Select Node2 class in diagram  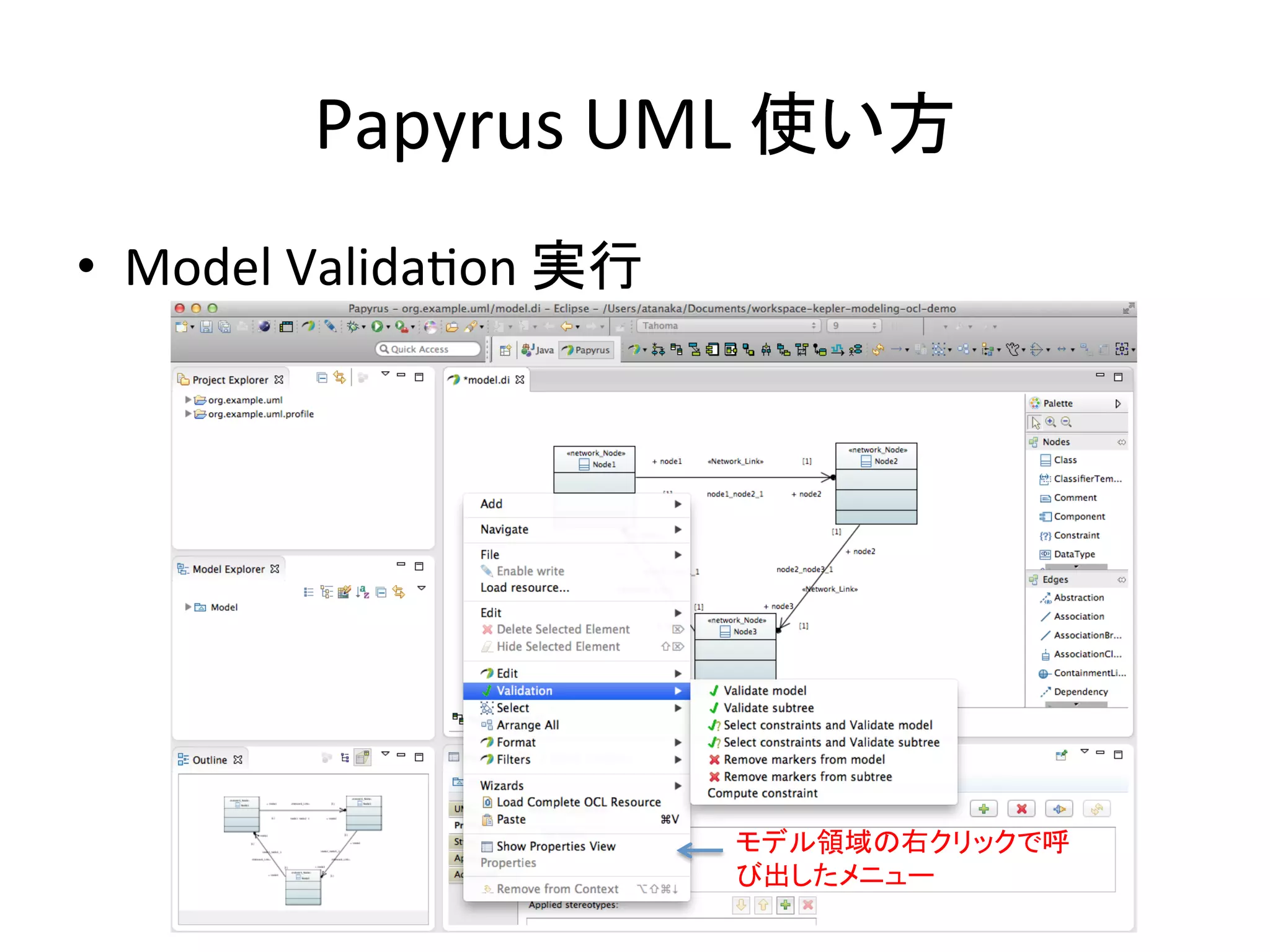tap(876, 483)
